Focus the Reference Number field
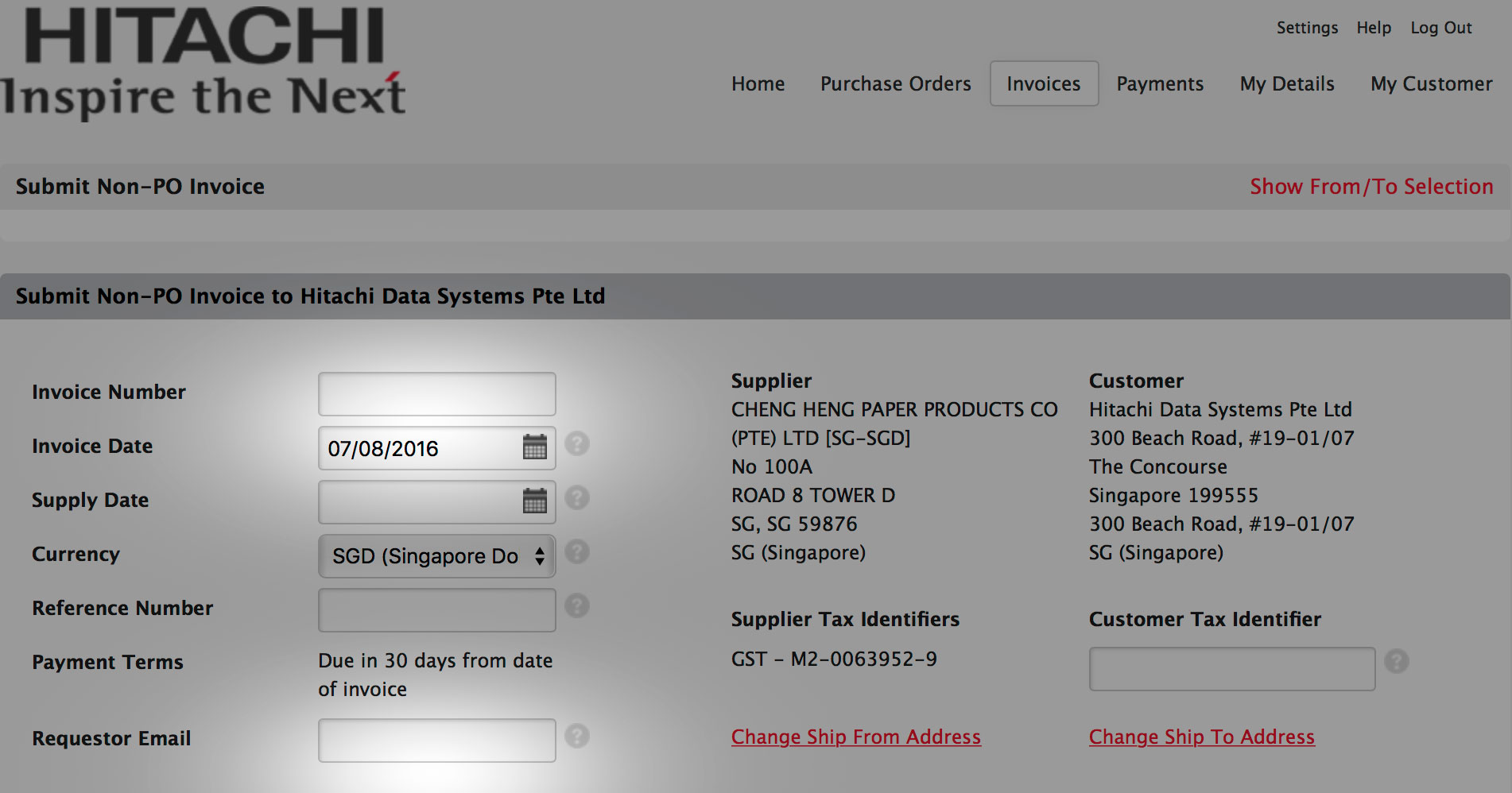1512x793 pixels. 437,610
